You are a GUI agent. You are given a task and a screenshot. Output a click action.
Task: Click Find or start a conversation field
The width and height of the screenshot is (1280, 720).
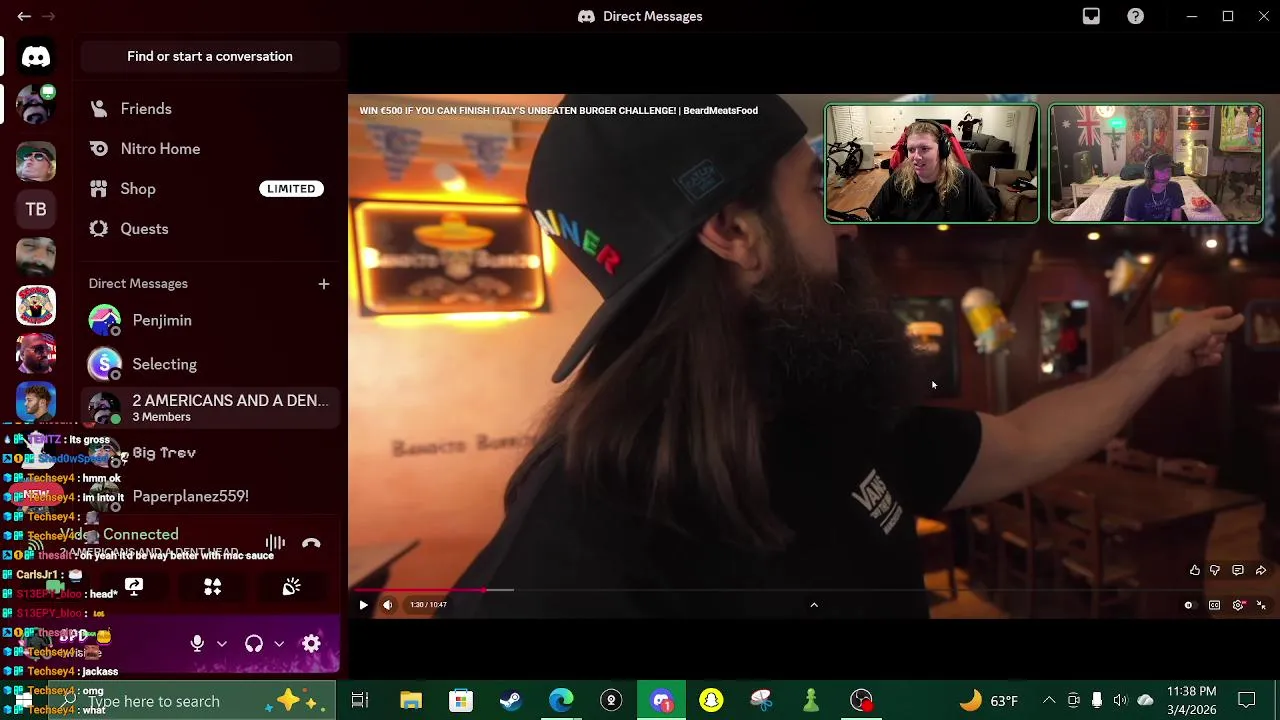click(x=210, y=57)
